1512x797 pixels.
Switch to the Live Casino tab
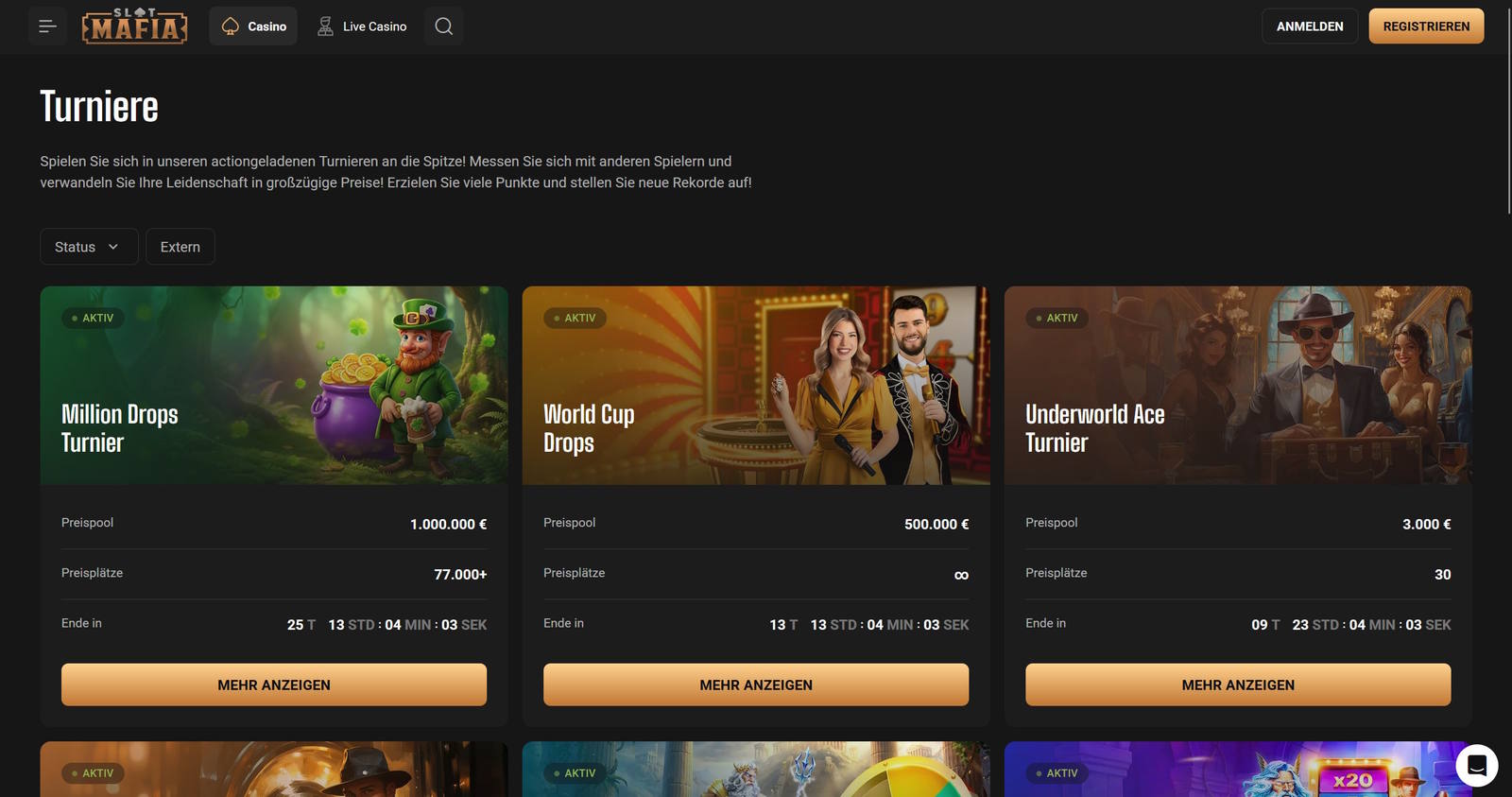(362, 26)
